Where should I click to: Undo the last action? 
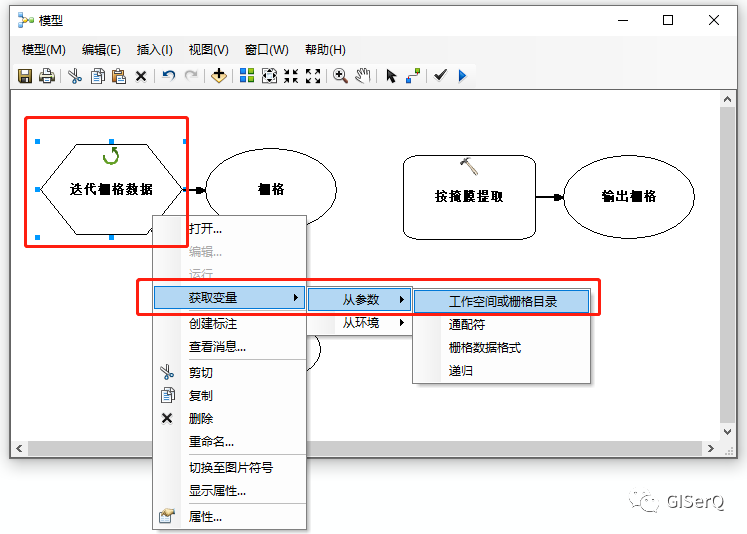click(169, 76)
